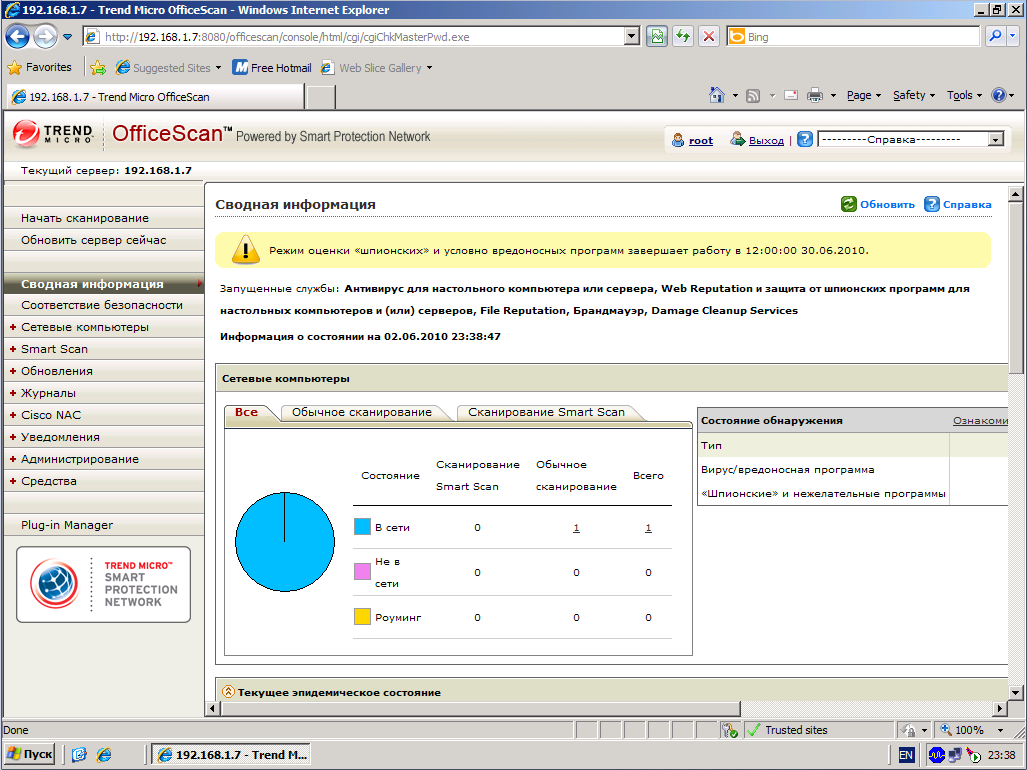The width and height of the screenshot is (1027, 770).
Task: Expand Администрирование sidebar menu
Action: (104, 459)
